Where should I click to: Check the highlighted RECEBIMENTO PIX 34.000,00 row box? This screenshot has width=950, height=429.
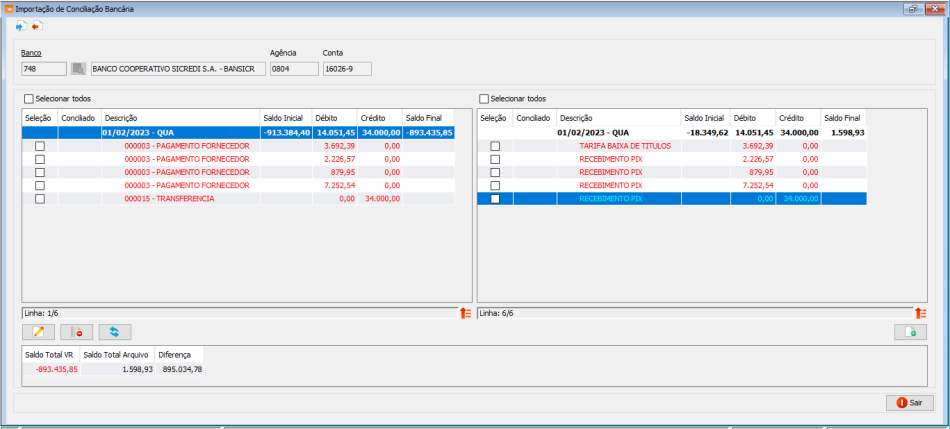pos(495,199)
